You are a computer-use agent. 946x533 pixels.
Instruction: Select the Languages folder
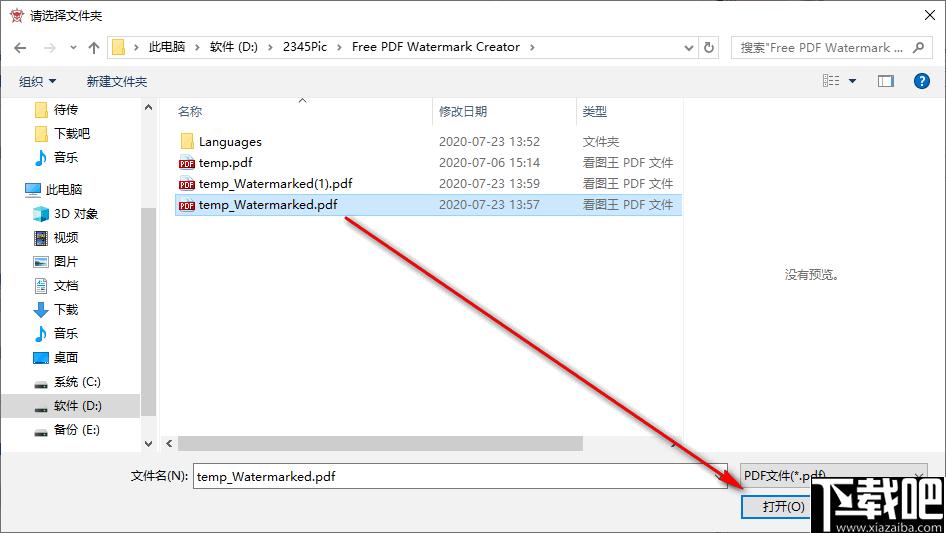click(x=230, y=142)
